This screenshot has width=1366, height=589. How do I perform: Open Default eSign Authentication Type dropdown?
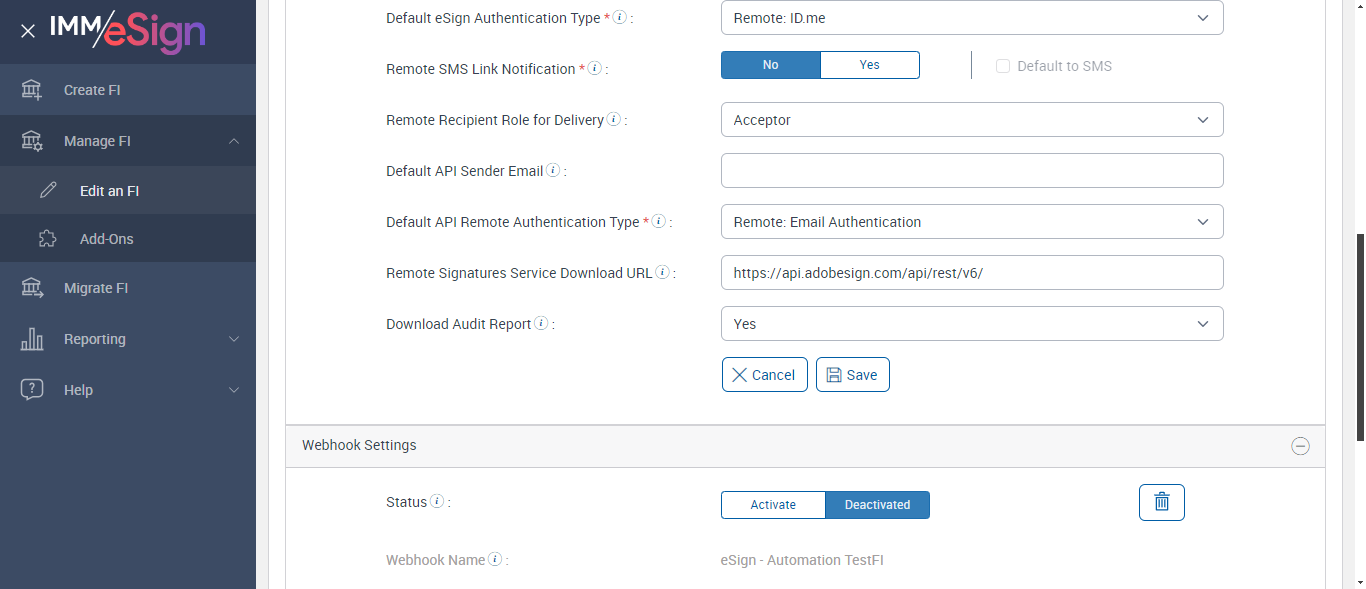pos(971,18)
